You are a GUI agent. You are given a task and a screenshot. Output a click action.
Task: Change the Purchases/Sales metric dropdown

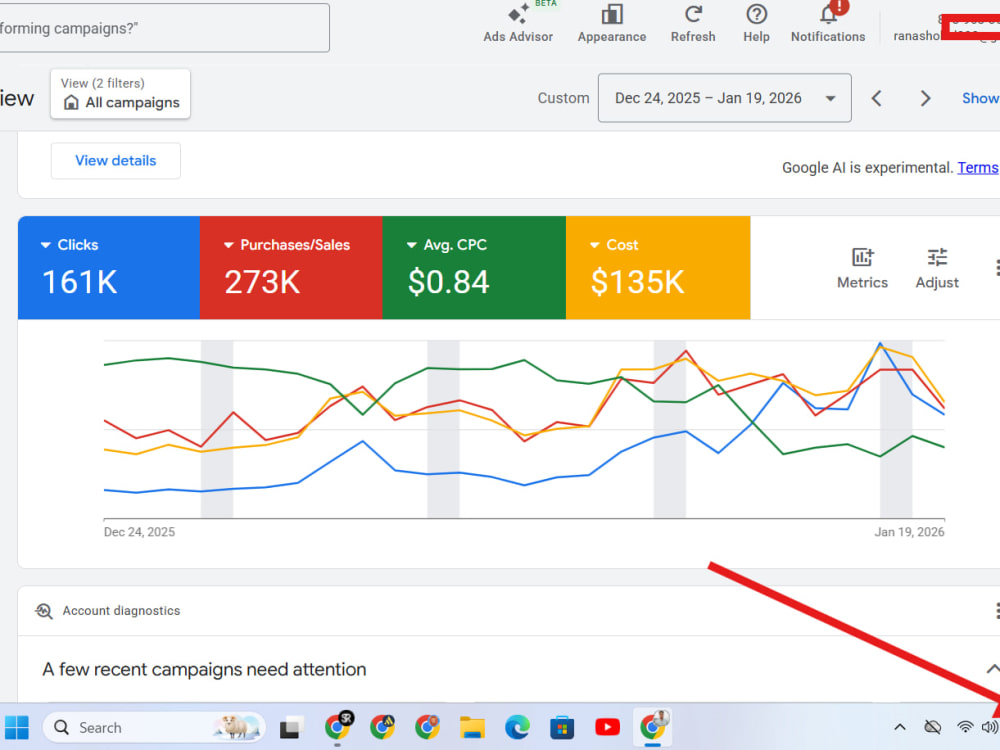pos(288,245)
